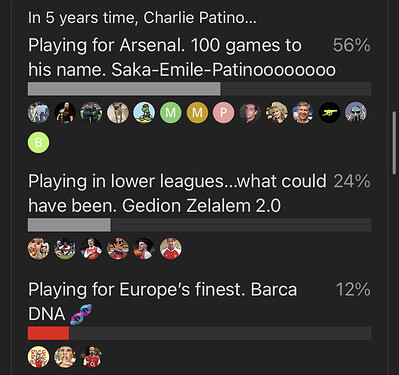The height and width of the screenshot is (375, 399).
Task: Click the 24% result bar
Action: [x=199, y=225]
